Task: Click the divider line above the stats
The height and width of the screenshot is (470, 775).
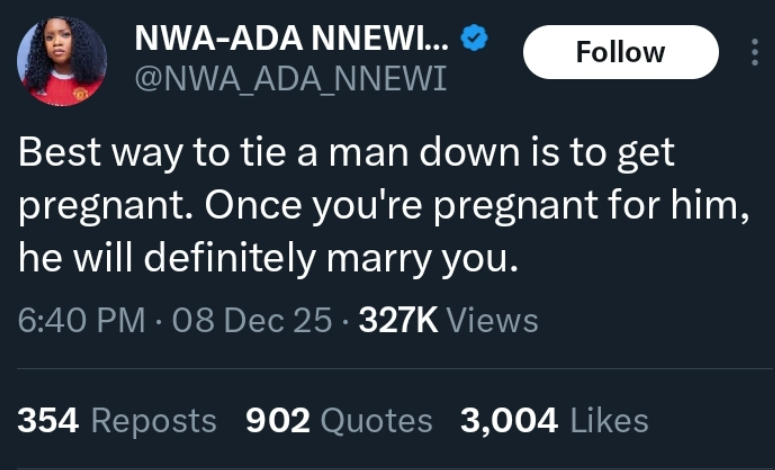Action: [387, 369]
